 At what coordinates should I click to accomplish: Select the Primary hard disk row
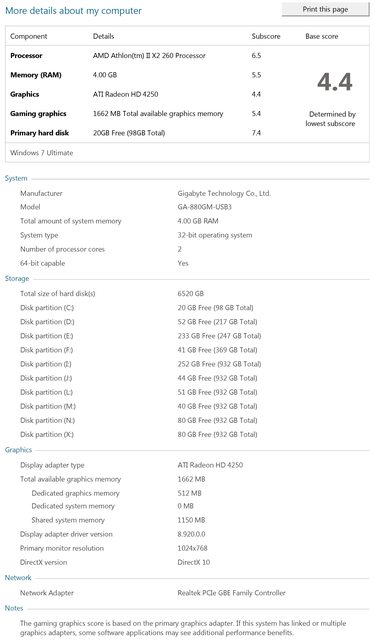click(x=135, y=133)
